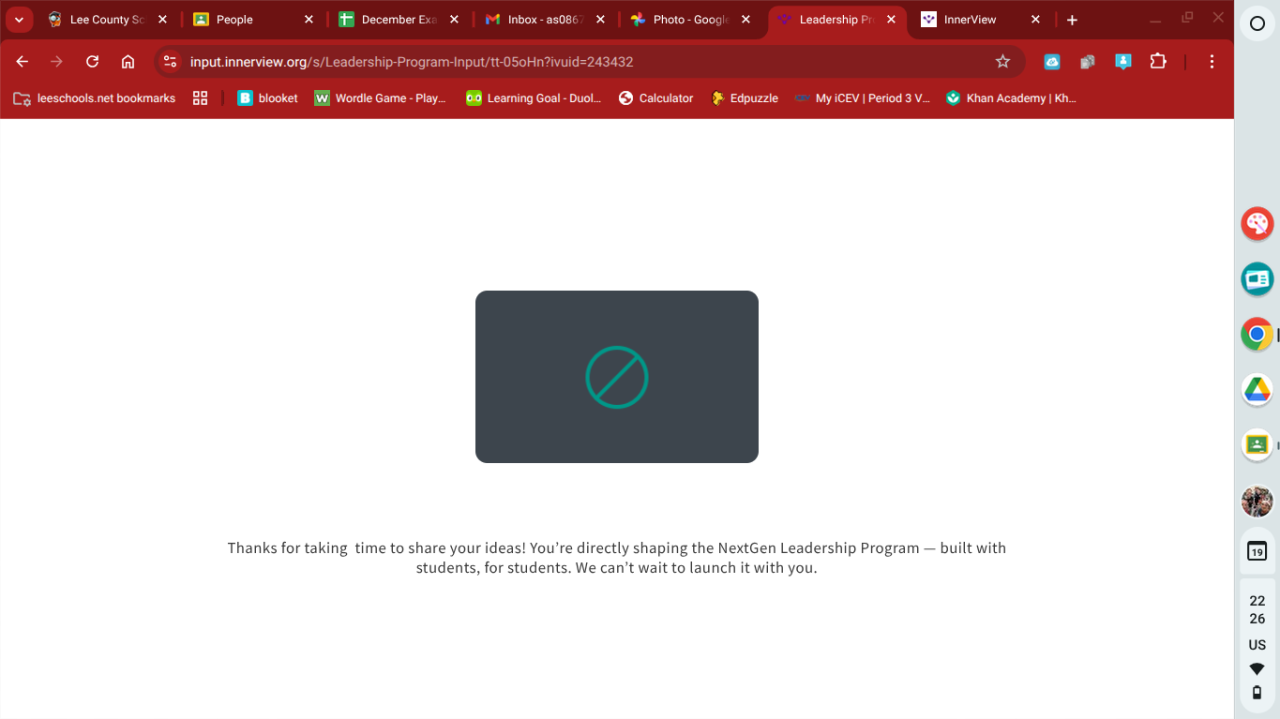
Task: Open the blue download extension icon
Action: tap(1123, 61)
